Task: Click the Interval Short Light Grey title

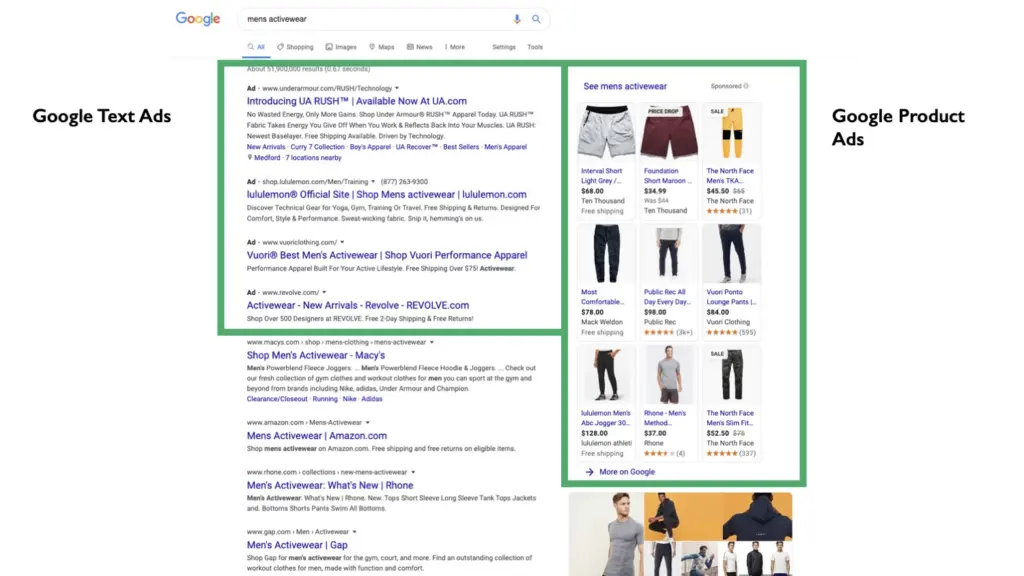Action: tap(601, 176)
